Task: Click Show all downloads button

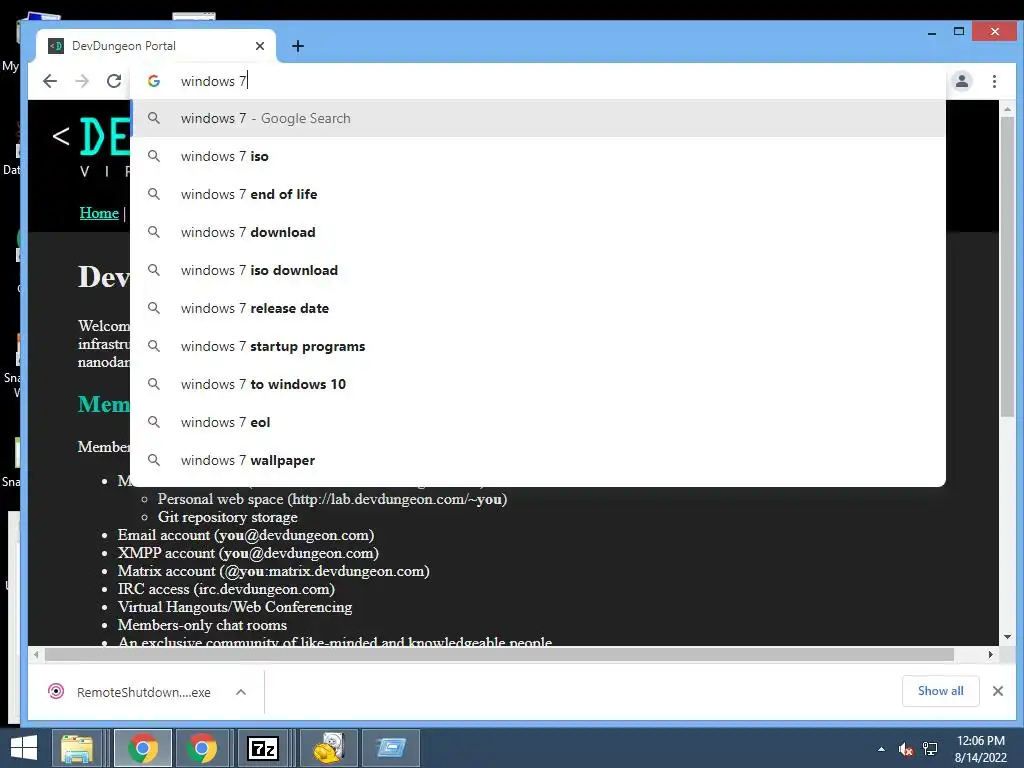Action: 940,691
